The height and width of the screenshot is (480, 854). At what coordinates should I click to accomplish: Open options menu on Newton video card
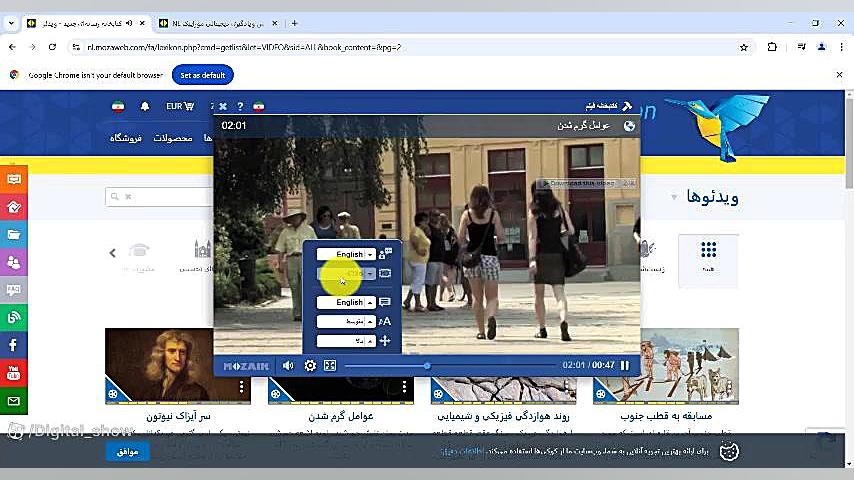pos(241,387)
